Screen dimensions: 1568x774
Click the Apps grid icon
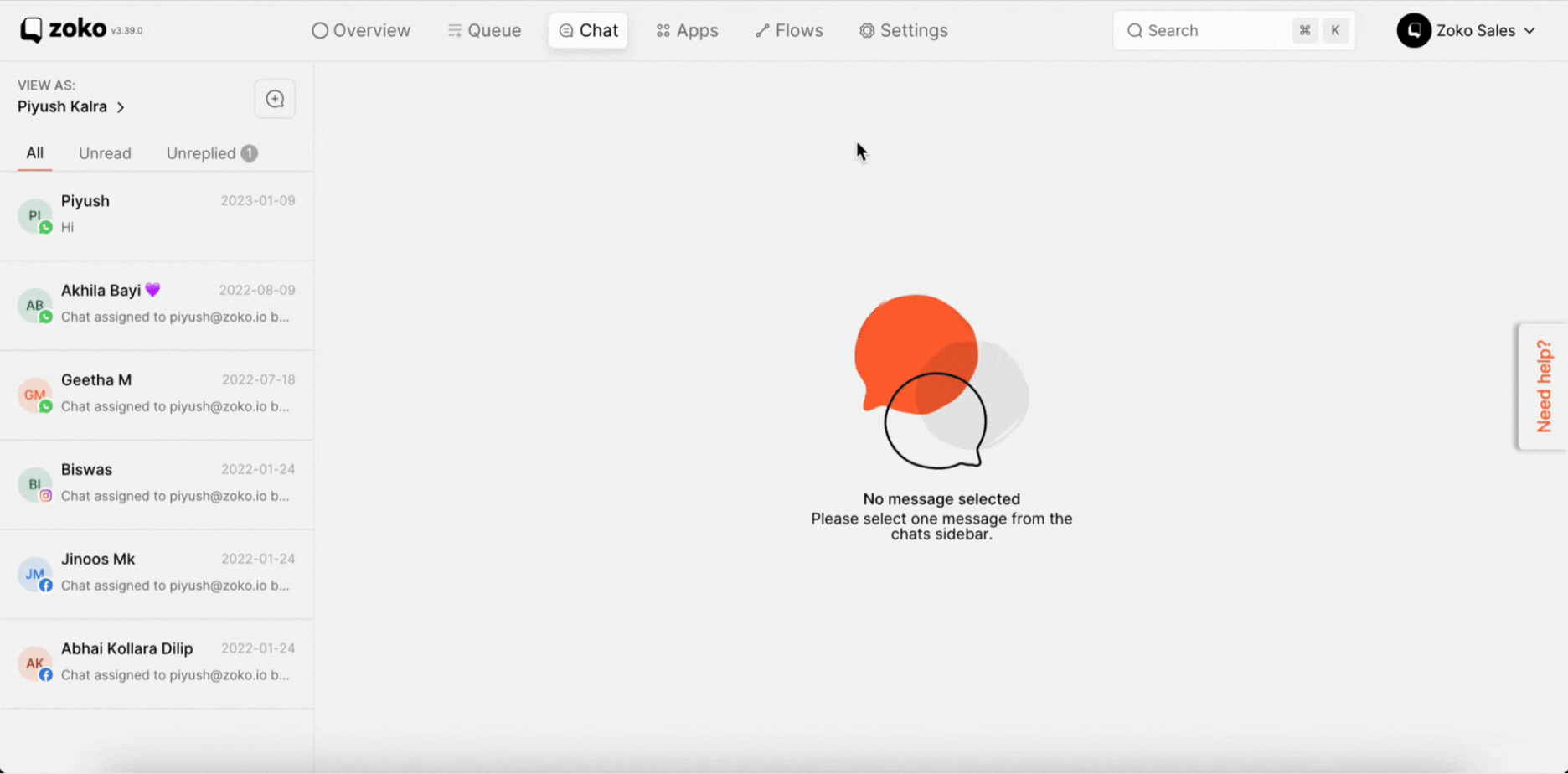click(x=663, y=30)
